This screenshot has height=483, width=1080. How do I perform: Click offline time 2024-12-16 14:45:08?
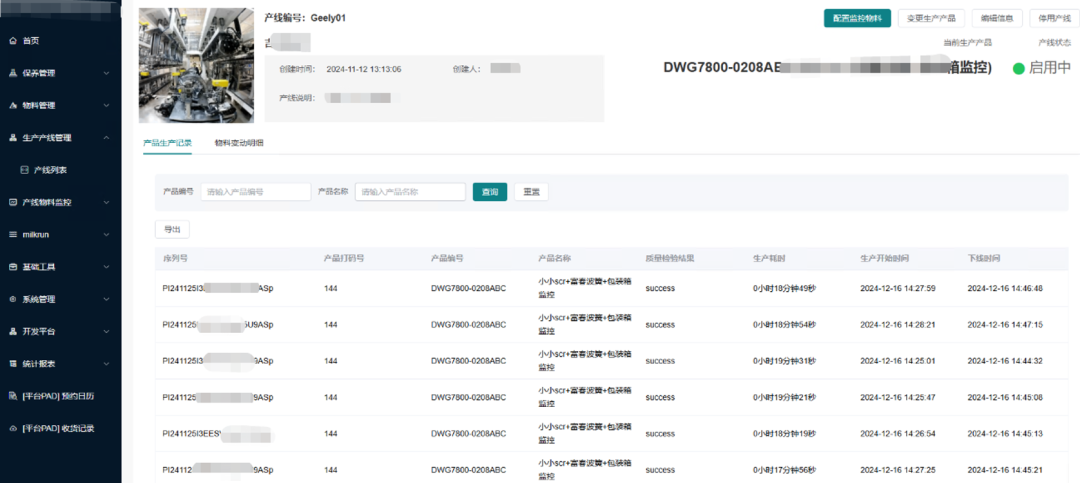(1005, 398)
